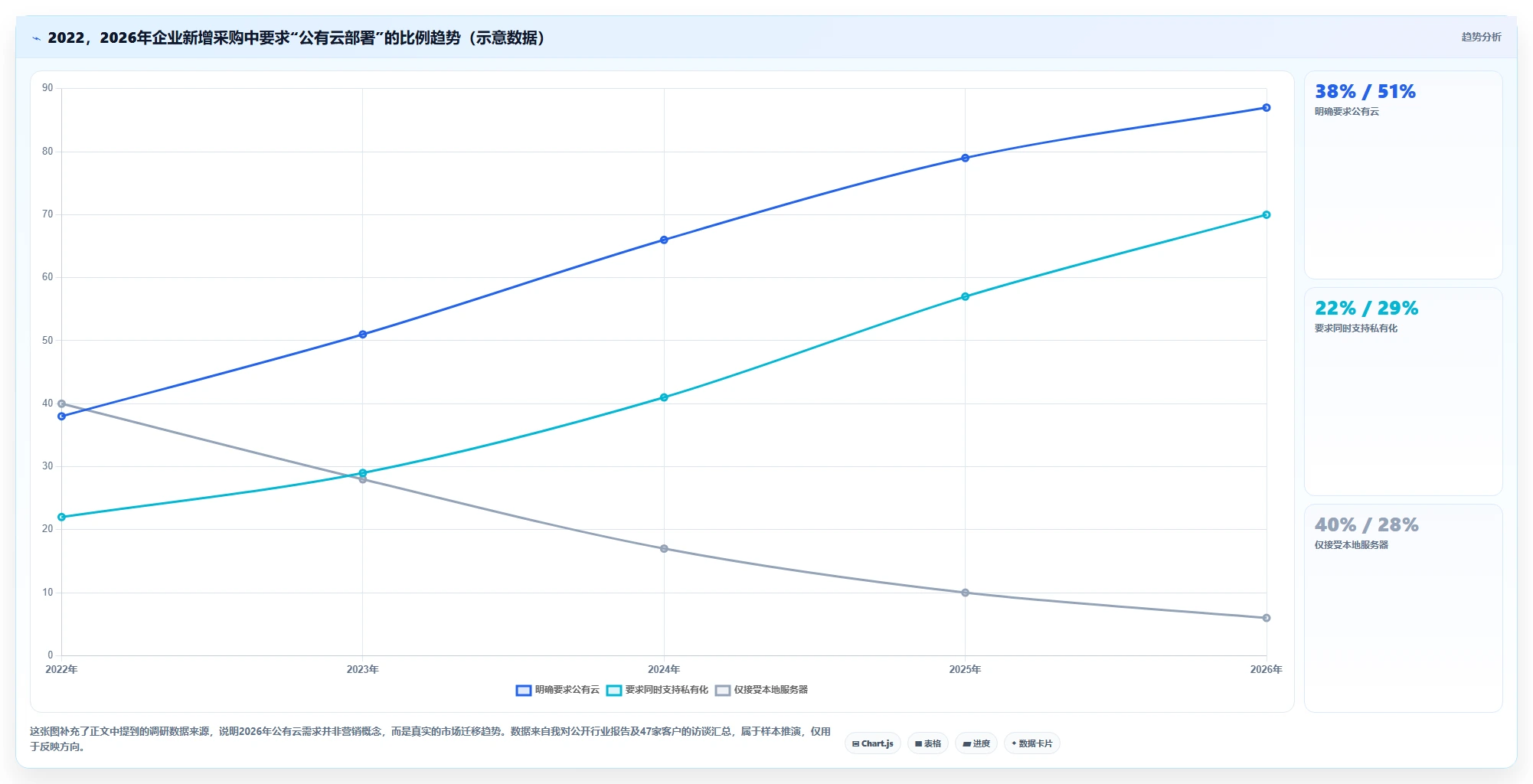
Task: Select the Chart.js pill tag
Action: 873,743
